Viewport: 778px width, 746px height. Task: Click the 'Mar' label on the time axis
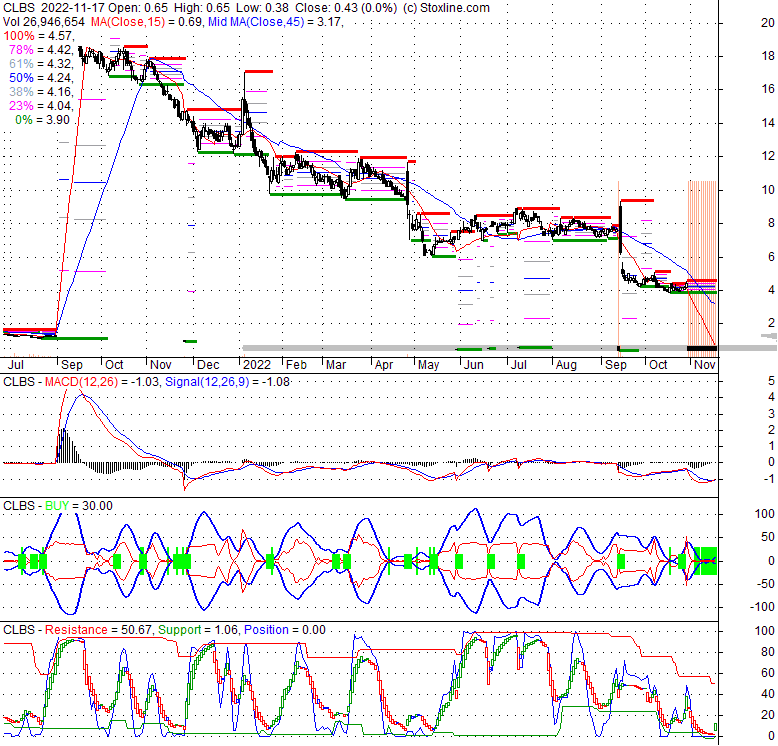pos(336,365)
